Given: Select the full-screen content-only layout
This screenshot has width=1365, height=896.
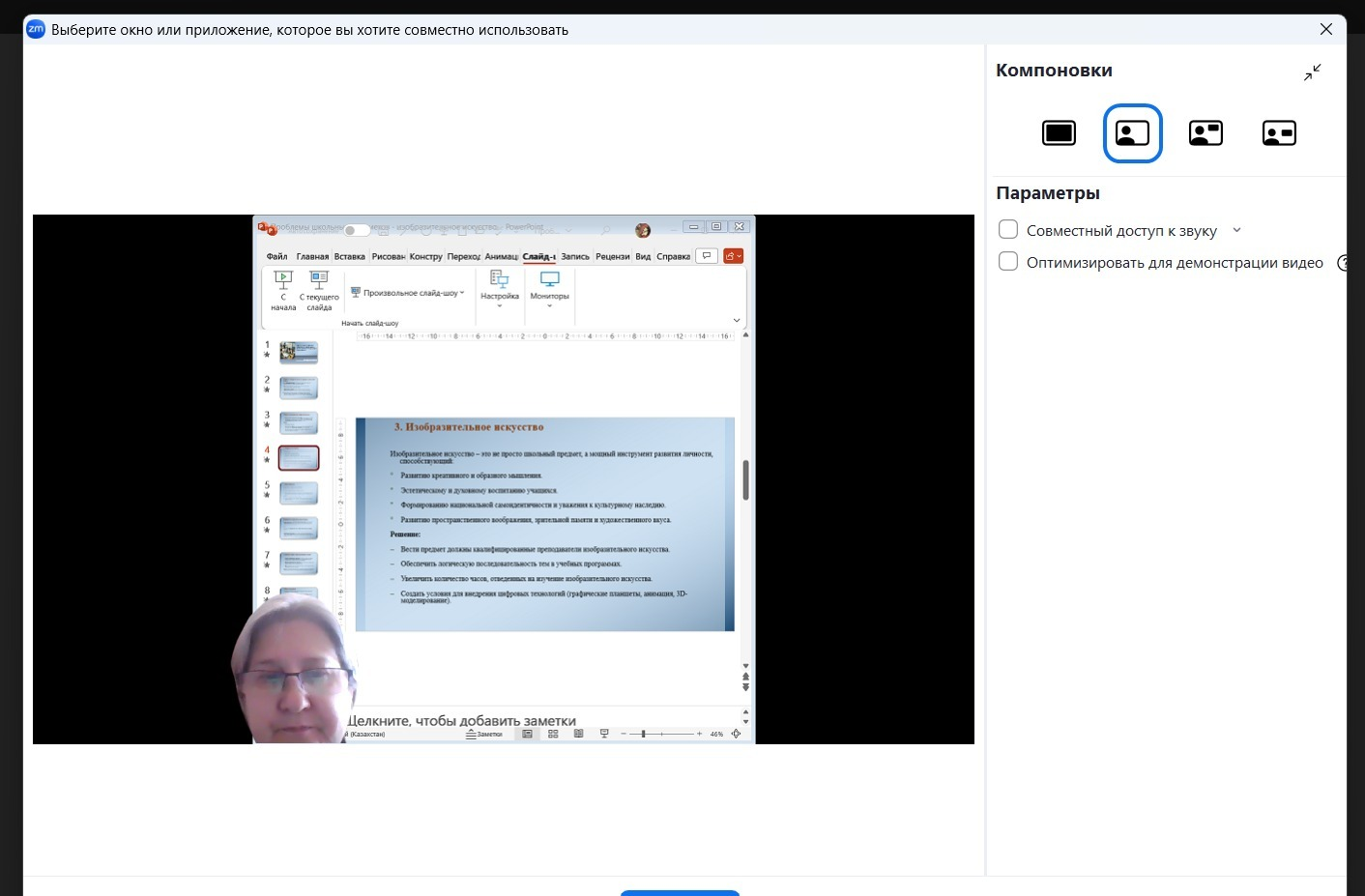Looking at the screenshot, I should pyautogui.click(x=1059, y=133).
